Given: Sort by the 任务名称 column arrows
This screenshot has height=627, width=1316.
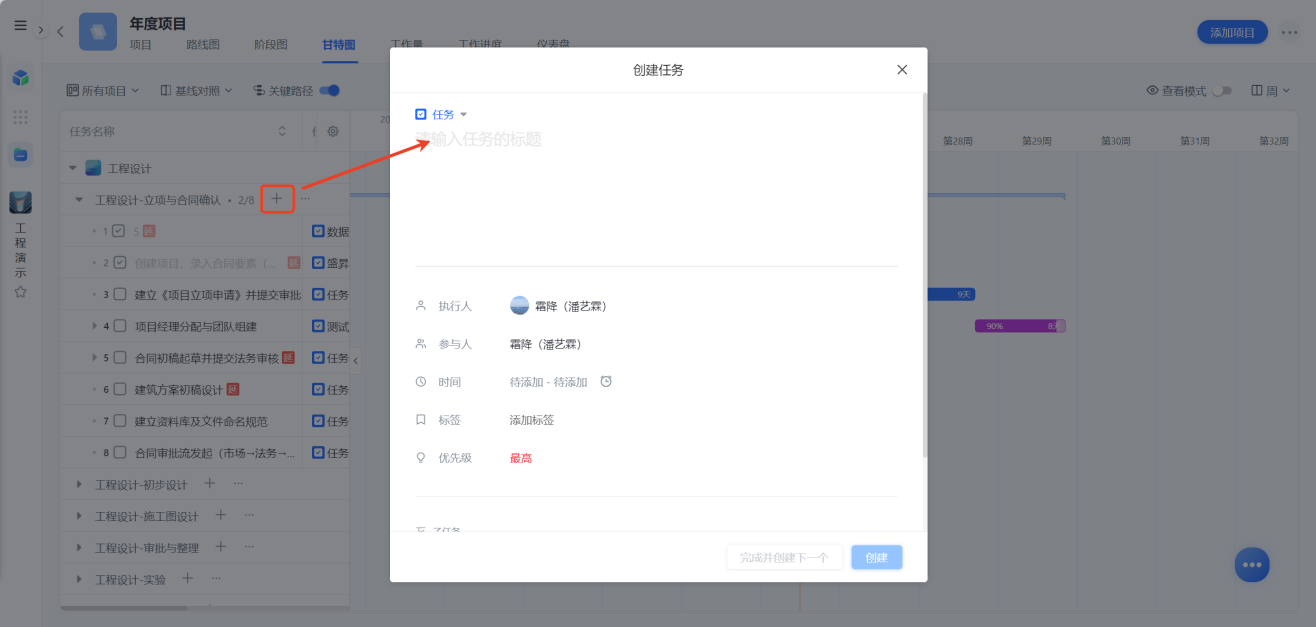Looking at the screenshot, I should [x=282, y=131].
